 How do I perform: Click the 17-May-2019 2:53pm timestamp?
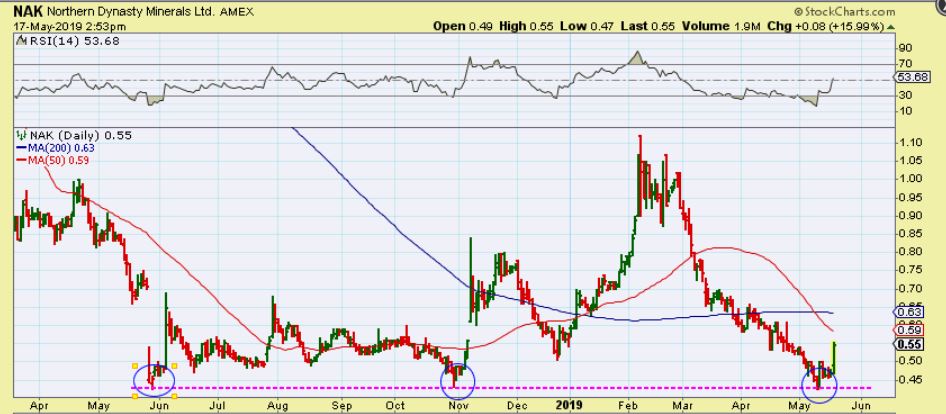click(x=70, y=27)
